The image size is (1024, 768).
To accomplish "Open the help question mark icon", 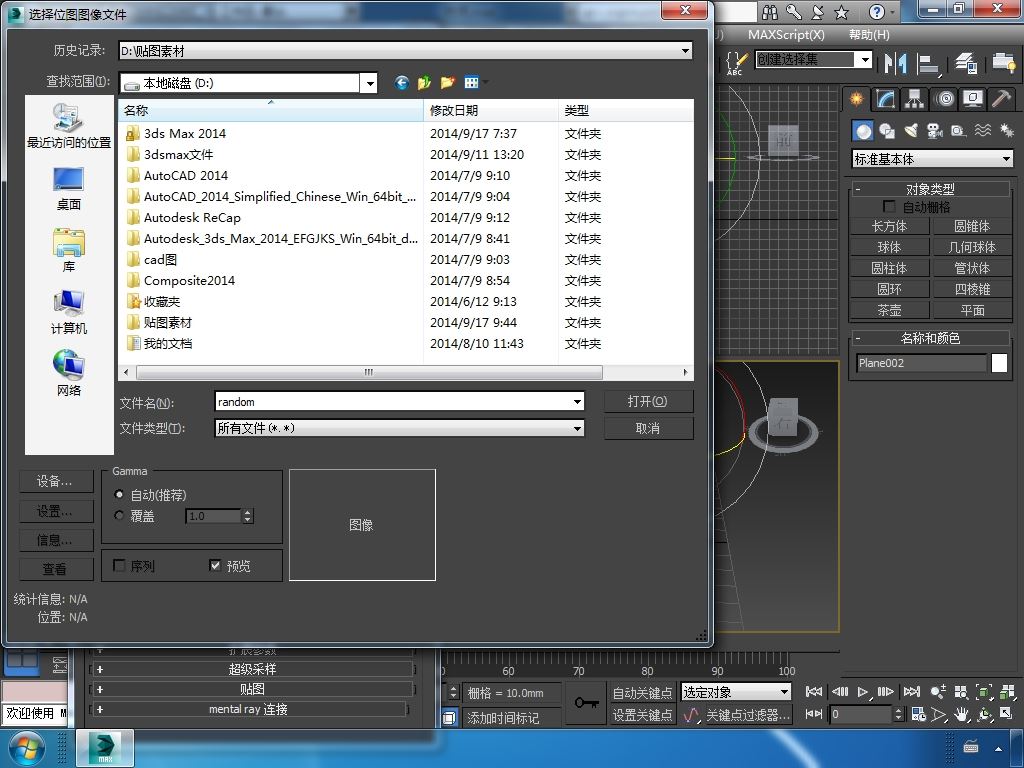I will pos(877,12).
